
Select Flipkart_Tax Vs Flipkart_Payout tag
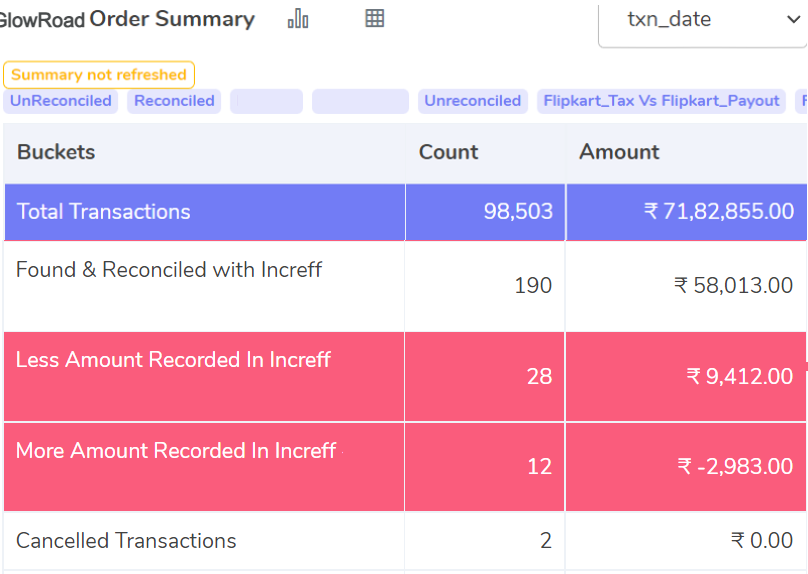[661, 100]
